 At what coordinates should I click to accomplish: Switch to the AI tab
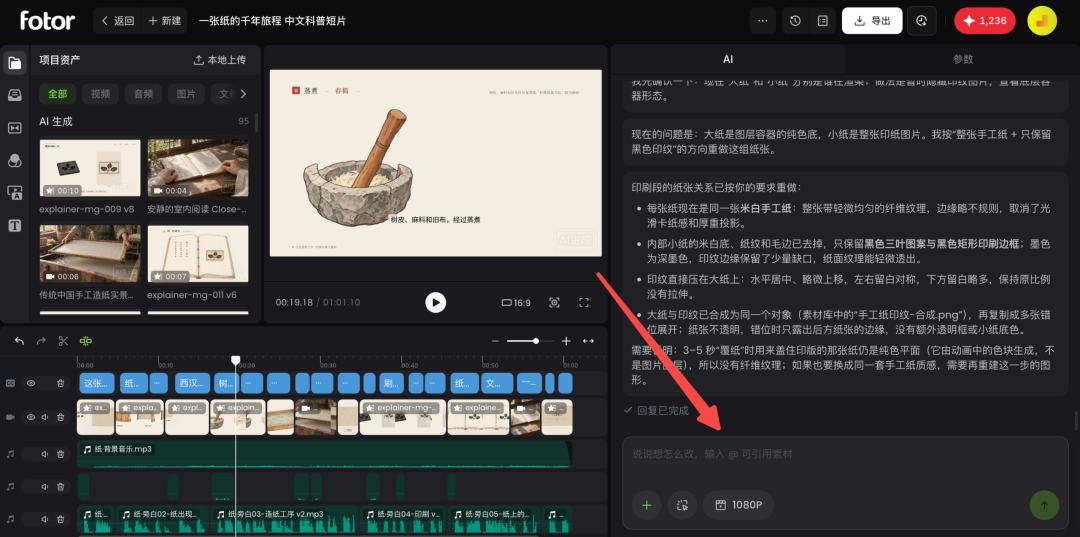pos(728,59)
